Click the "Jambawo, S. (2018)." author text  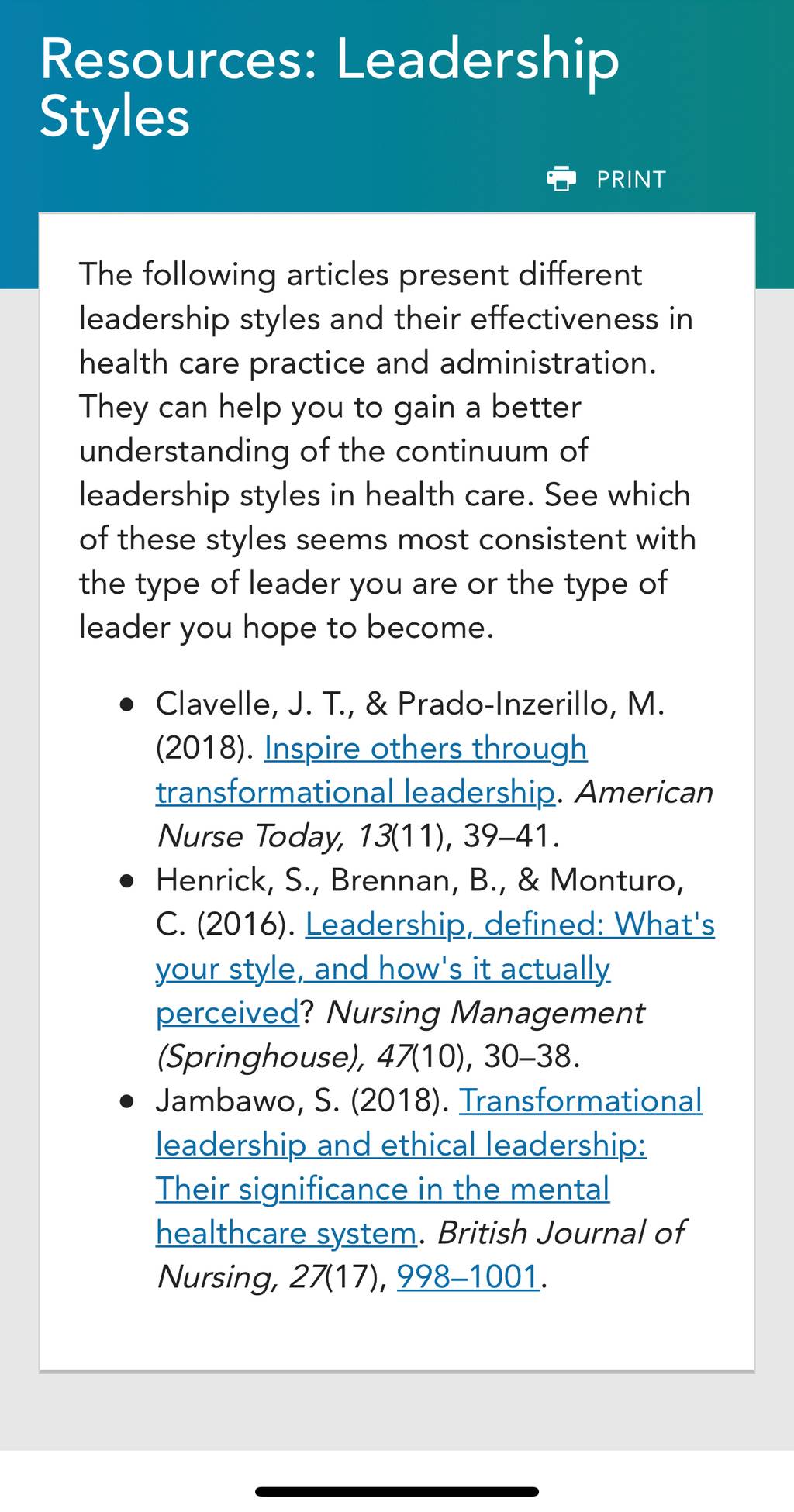pyautogui.click(x=302, y=1100)
